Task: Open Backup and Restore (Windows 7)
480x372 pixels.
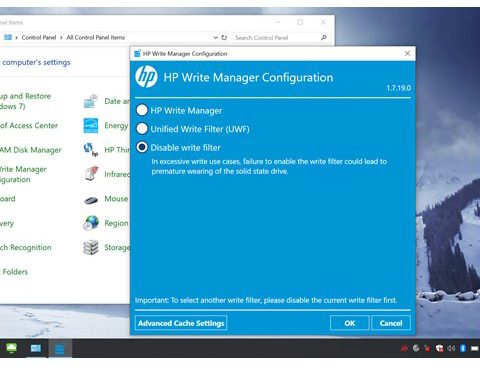Action: (25, 101)
